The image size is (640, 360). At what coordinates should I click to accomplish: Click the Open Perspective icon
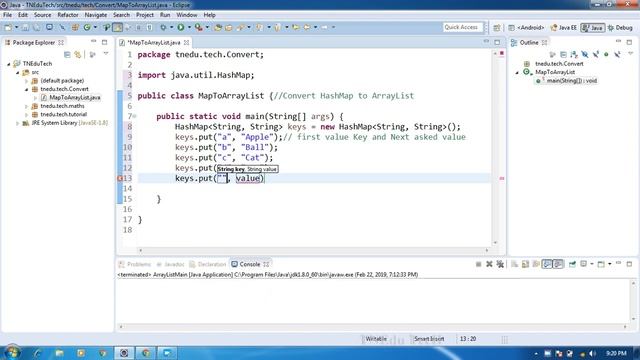coord(497,28)
